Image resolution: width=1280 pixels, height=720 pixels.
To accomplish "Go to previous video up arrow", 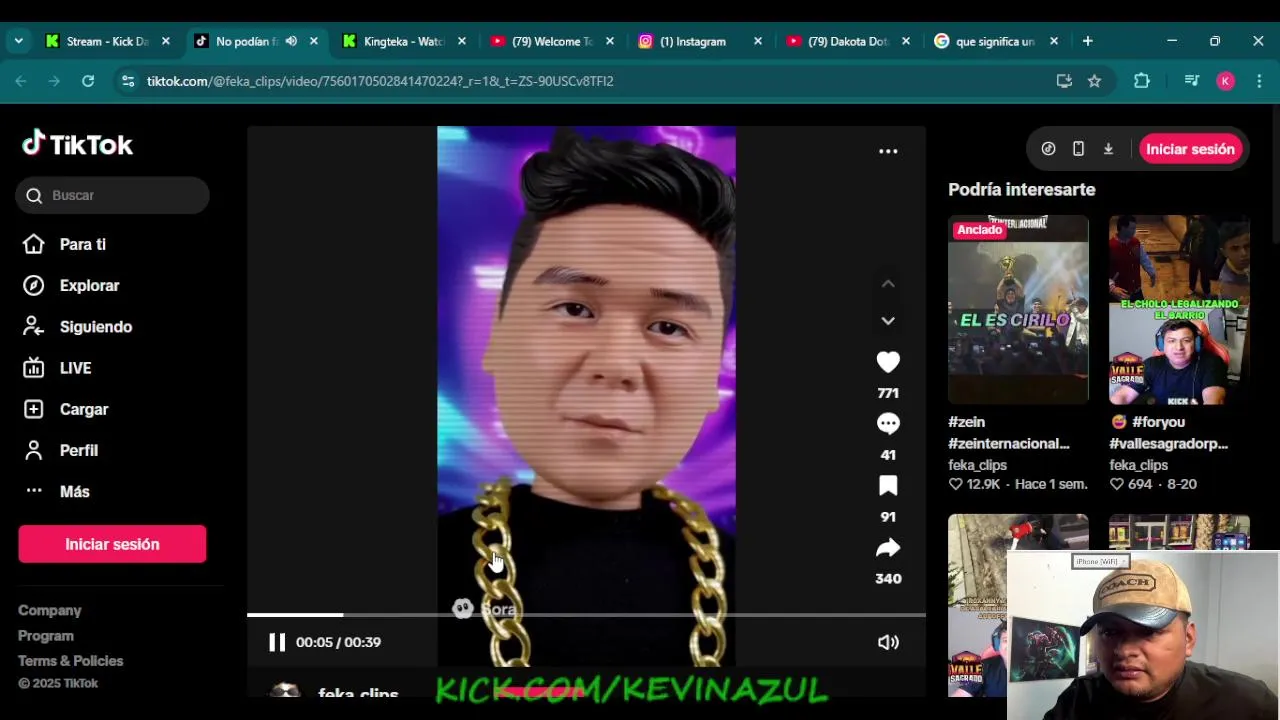I will coord(888,284).
